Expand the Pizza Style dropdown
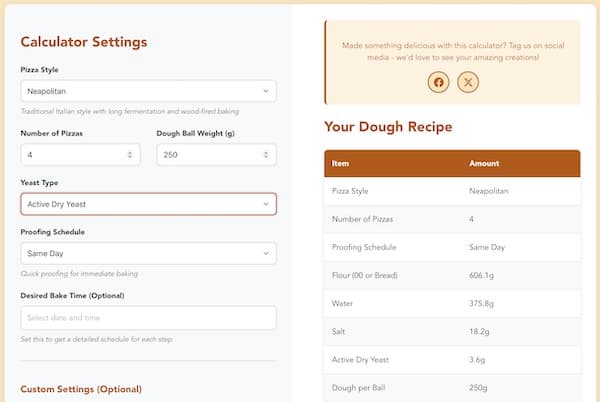Screen dimensions: 600x402 pos(148,91)
